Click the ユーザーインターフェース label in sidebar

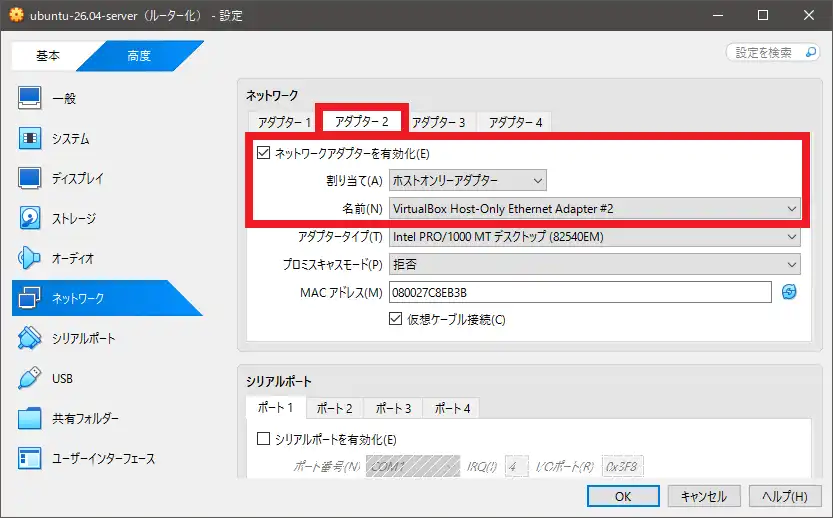(104, 458)
